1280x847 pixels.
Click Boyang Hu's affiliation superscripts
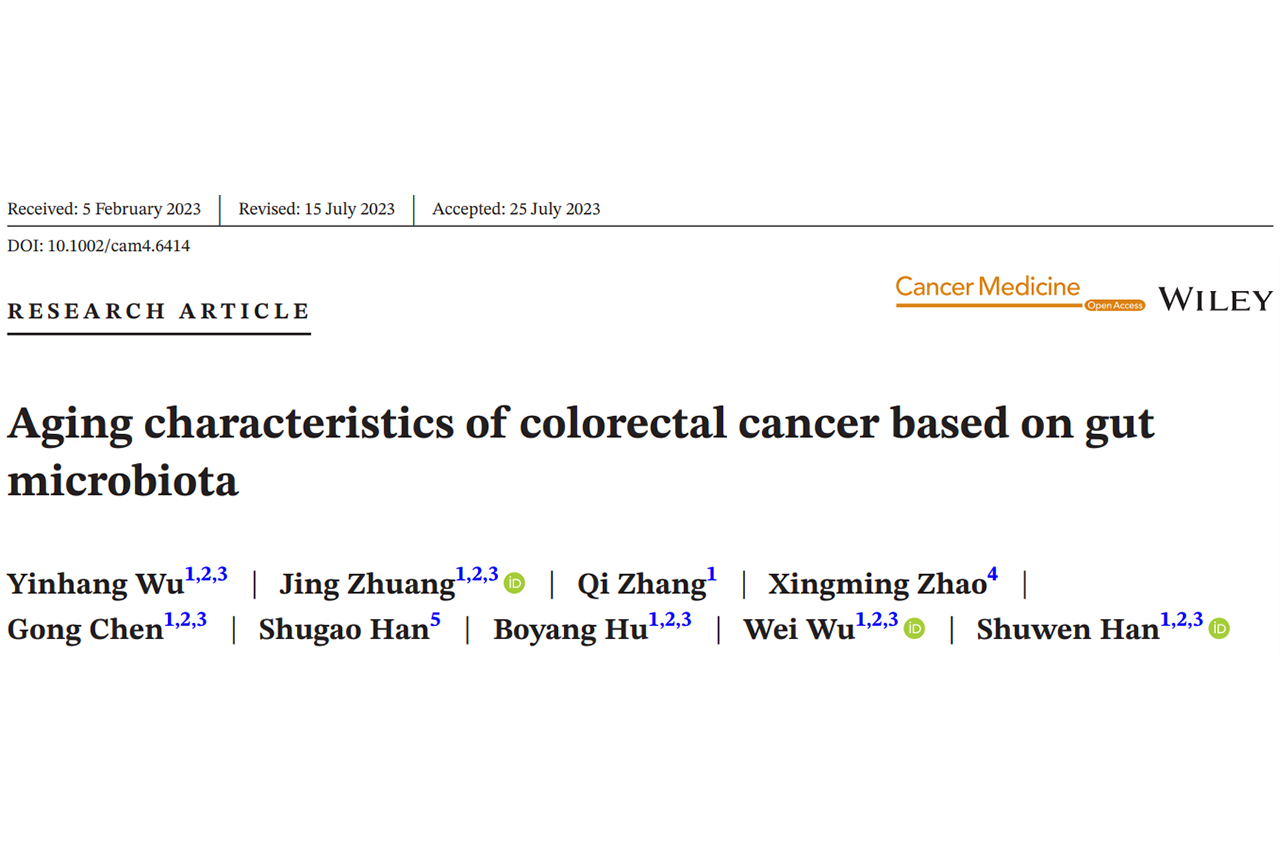pos(670,621)
